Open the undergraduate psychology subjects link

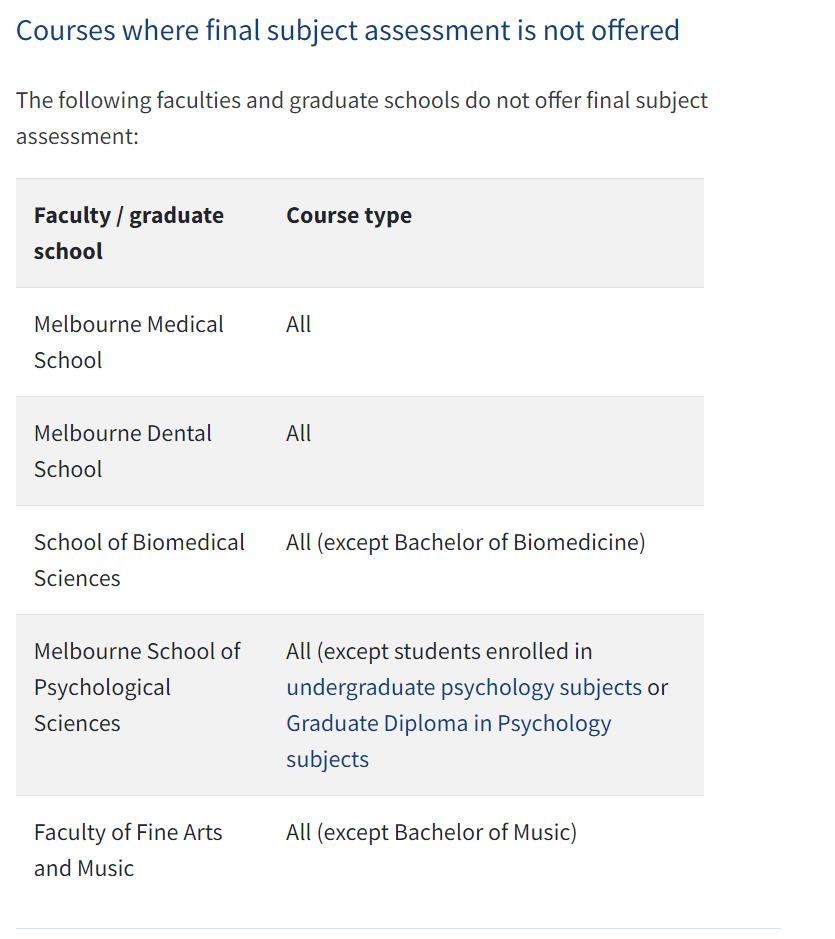(x=463, y=688)
